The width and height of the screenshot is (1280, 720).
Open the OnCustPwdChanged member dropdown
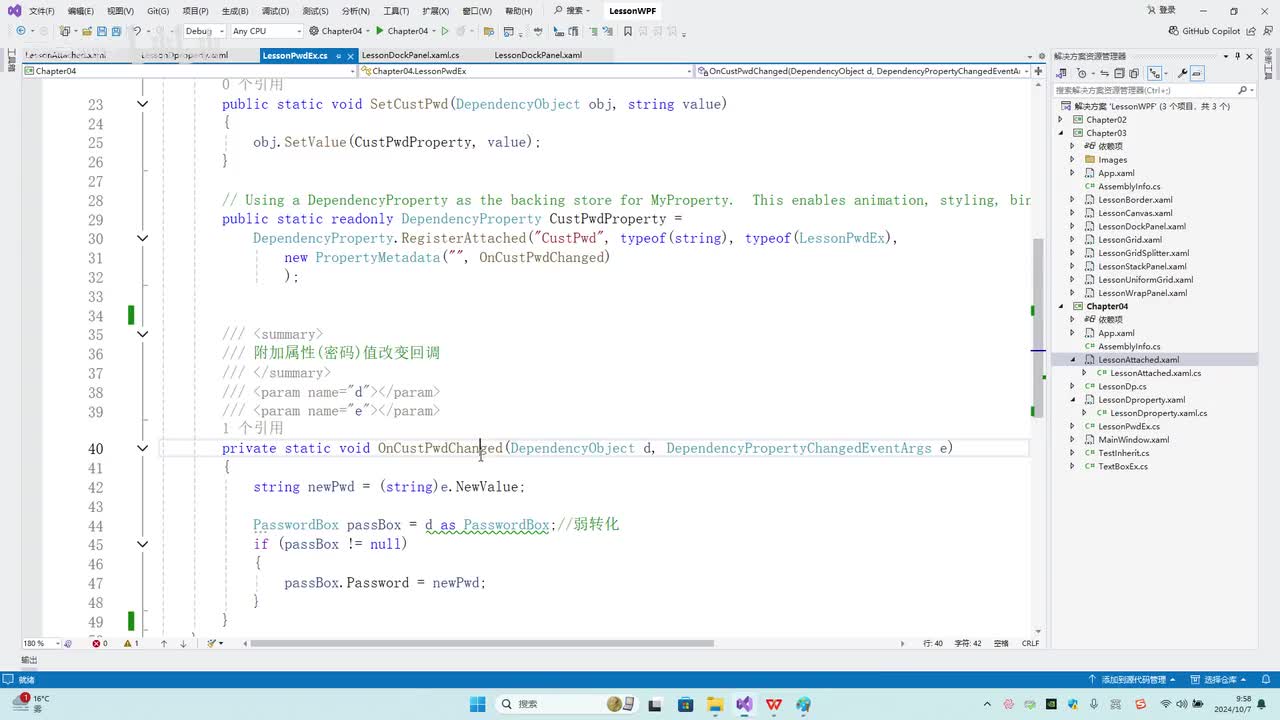[x=864, y=72]
